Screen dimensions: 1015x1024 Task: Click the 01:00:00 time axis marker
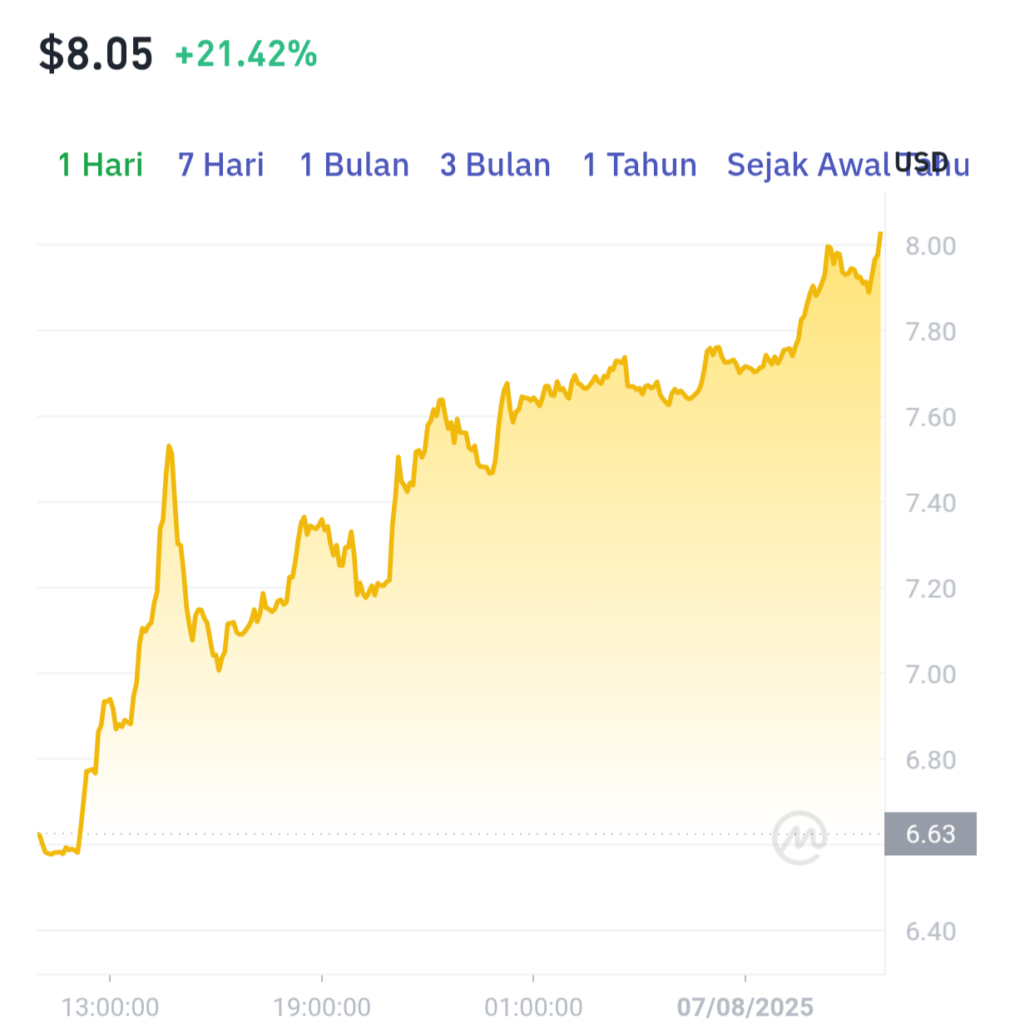tap(533, 1006)
